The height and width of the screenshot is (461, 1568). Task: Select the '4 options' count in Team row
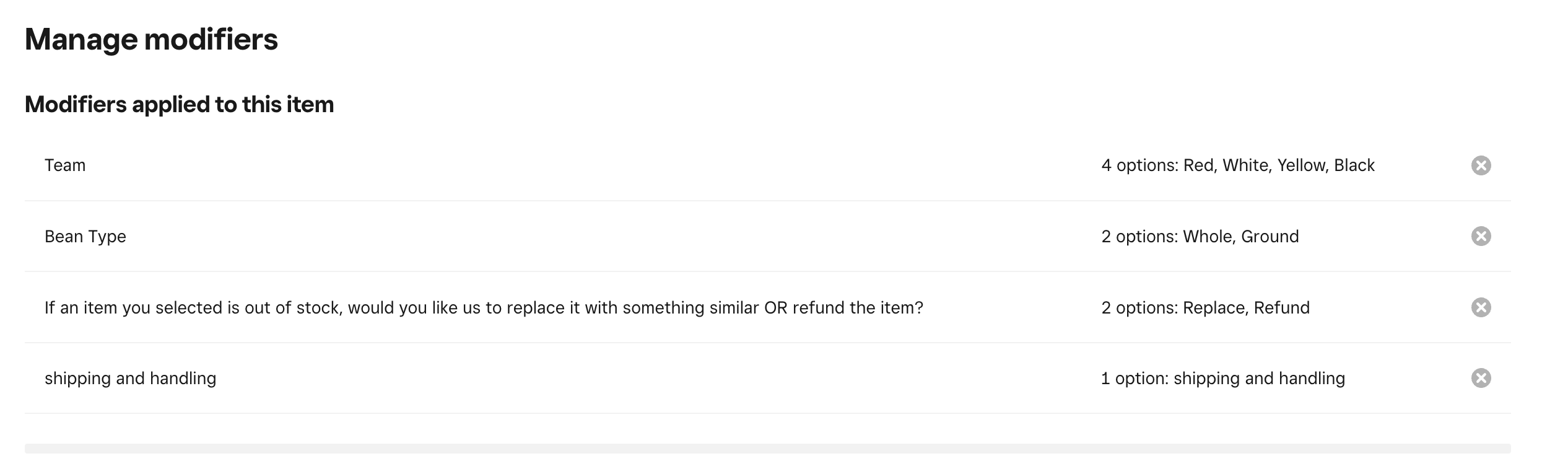1139,165
